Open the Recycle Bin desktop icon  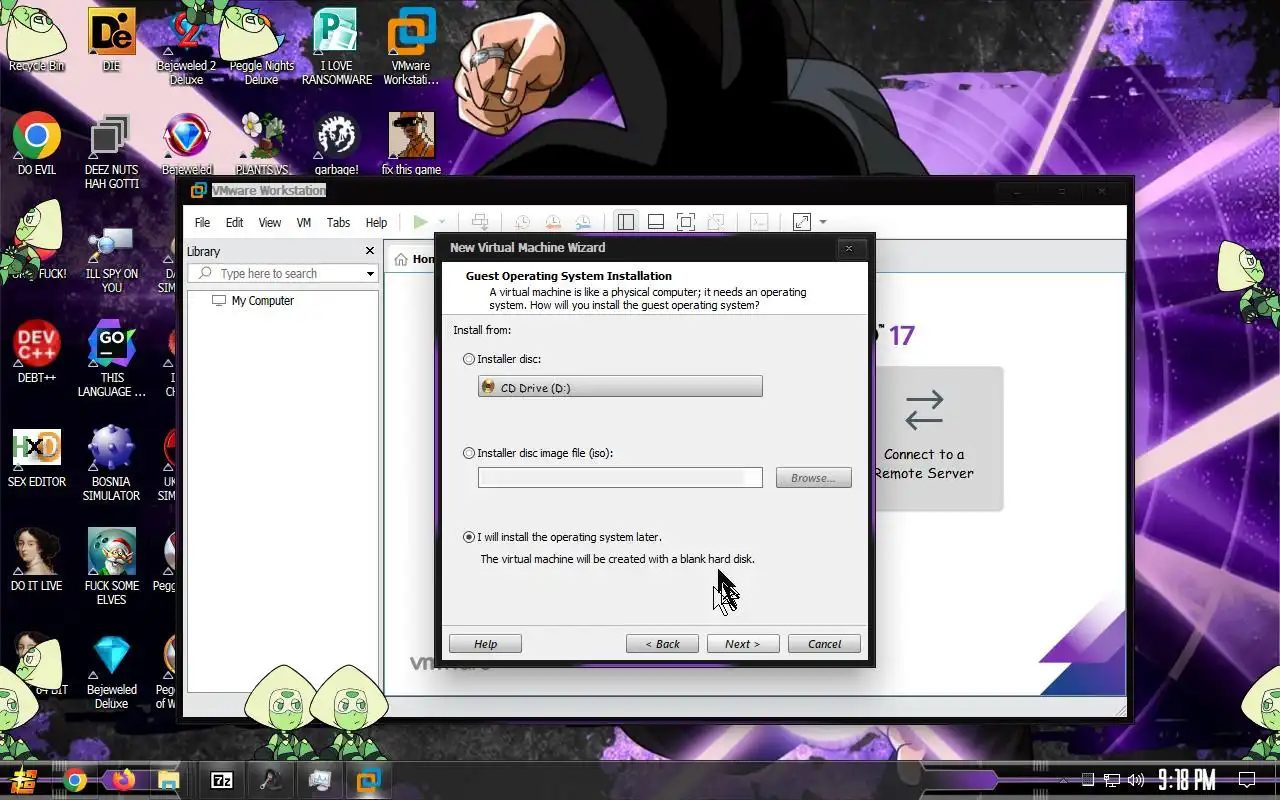point(37,40)
